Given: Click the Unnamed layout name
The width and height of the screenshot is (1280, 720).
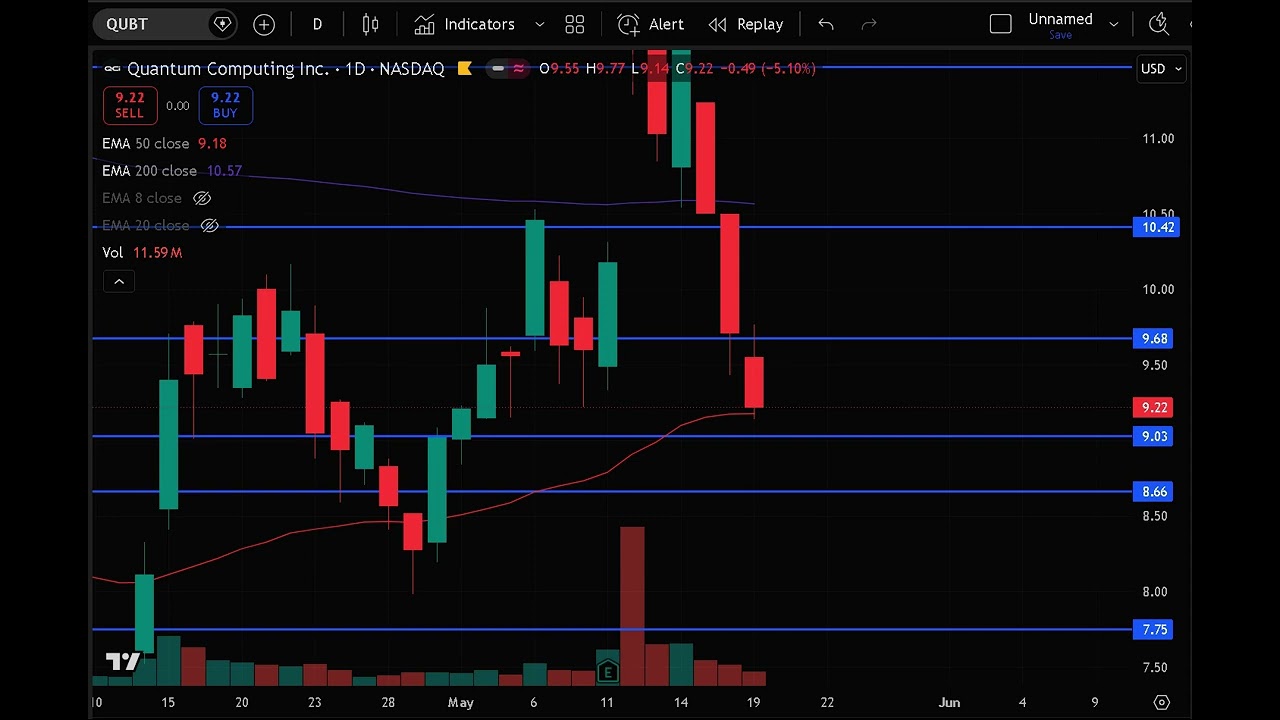Looking at the screenshot, I should pyautogui.click(x=1060, y=19).
